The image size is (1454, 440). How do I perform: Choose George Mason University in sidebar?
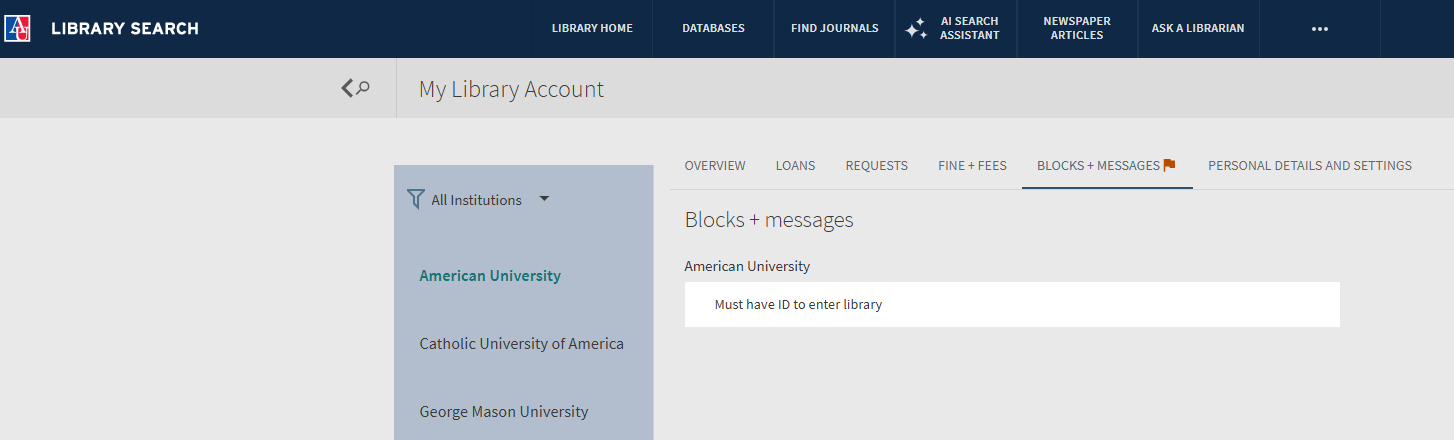pyautogui.click(x=503, y=412)
